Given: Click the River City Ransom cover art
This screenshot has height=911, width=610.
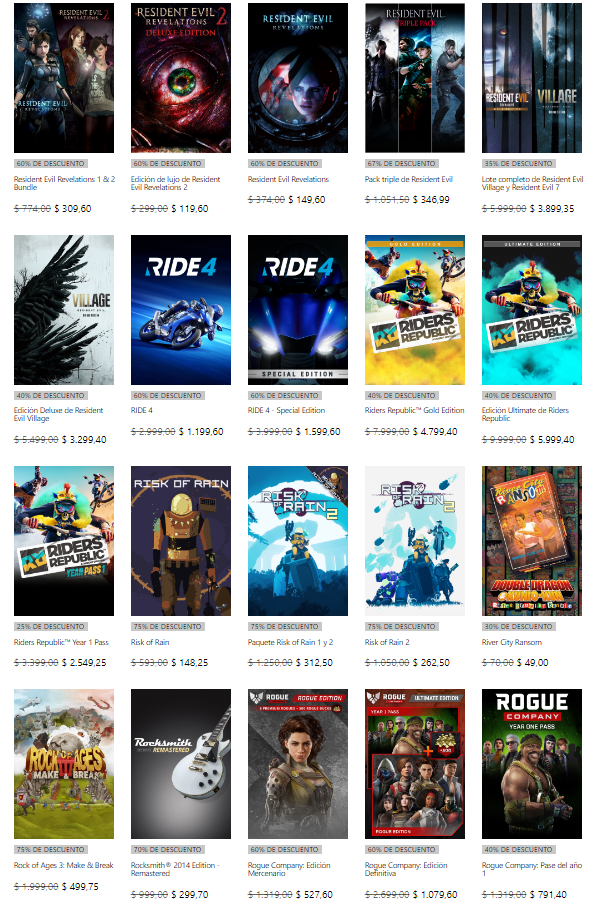Looking at the screenshot, I should 531,541.
